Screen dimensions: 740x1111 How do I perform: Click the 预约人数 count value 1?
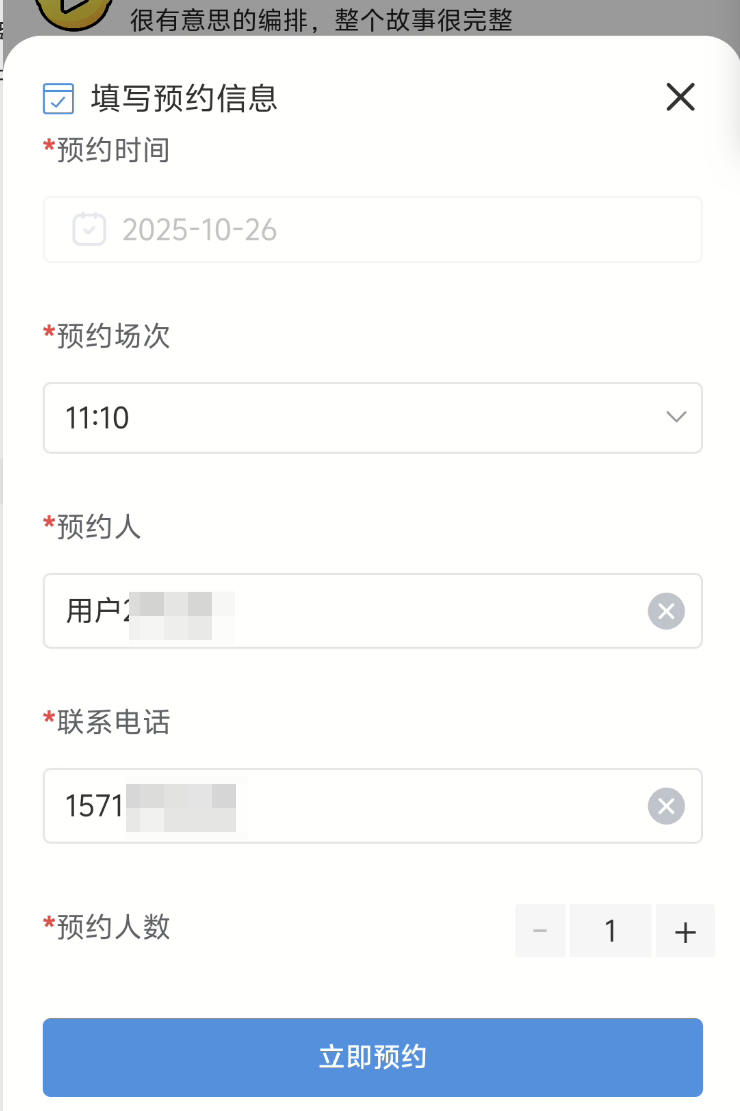click(610, 931)
